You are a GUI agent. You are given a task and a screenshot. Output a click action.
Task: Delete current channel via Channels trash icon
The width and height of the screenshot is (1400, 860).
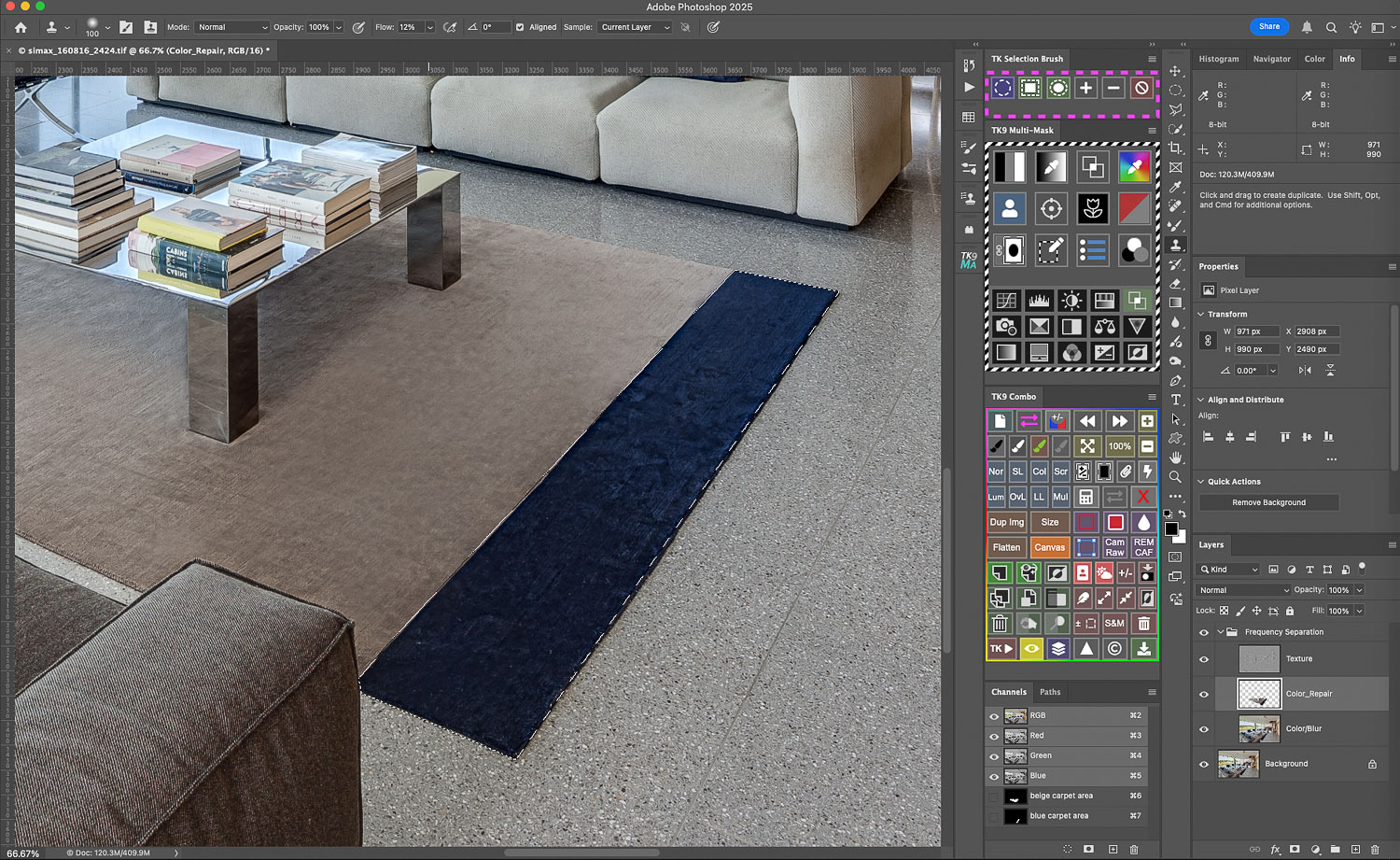pyautogui.click(x=1134, y=849)
